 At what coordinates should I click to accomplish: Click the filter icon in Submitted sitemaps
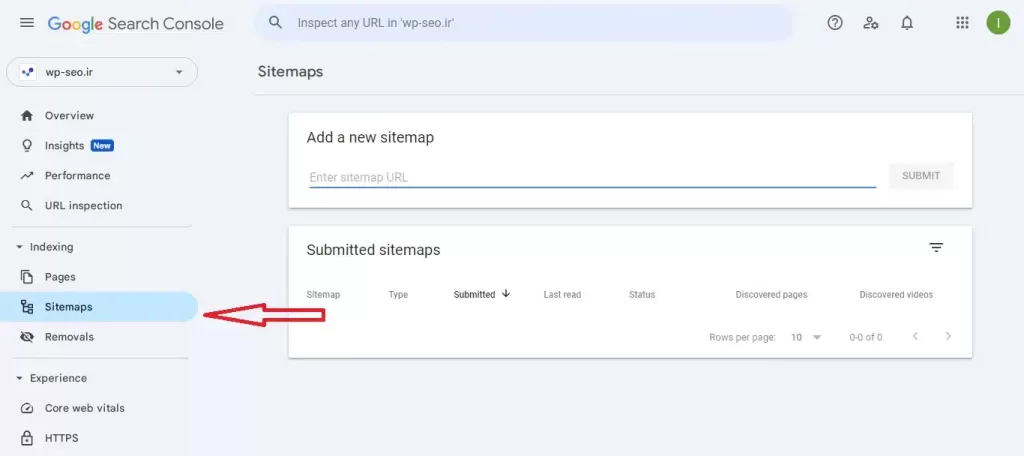click(x=936, y=248)
